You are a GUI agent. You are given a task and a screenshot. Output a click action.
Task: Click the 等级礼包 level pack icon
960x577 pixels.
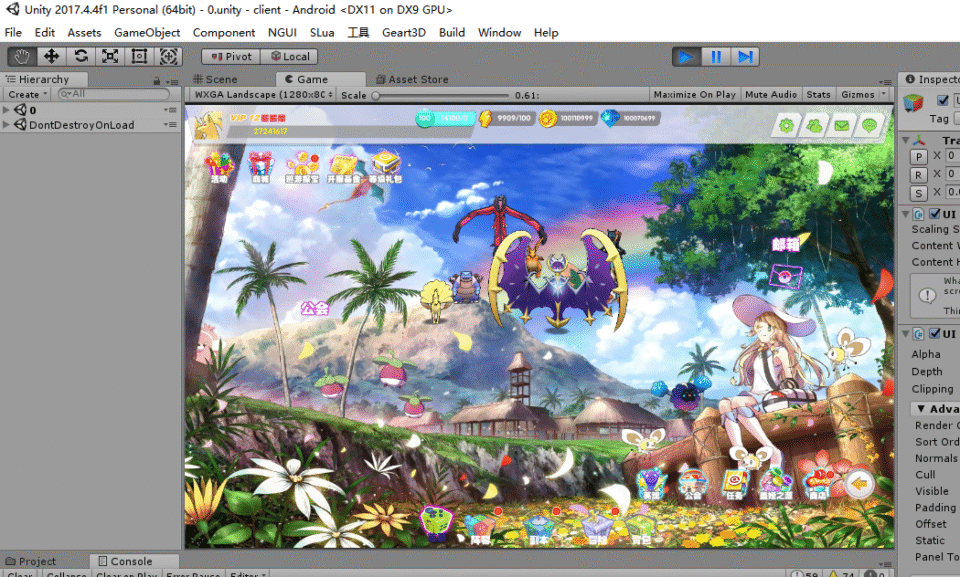(x=385, y=167)
